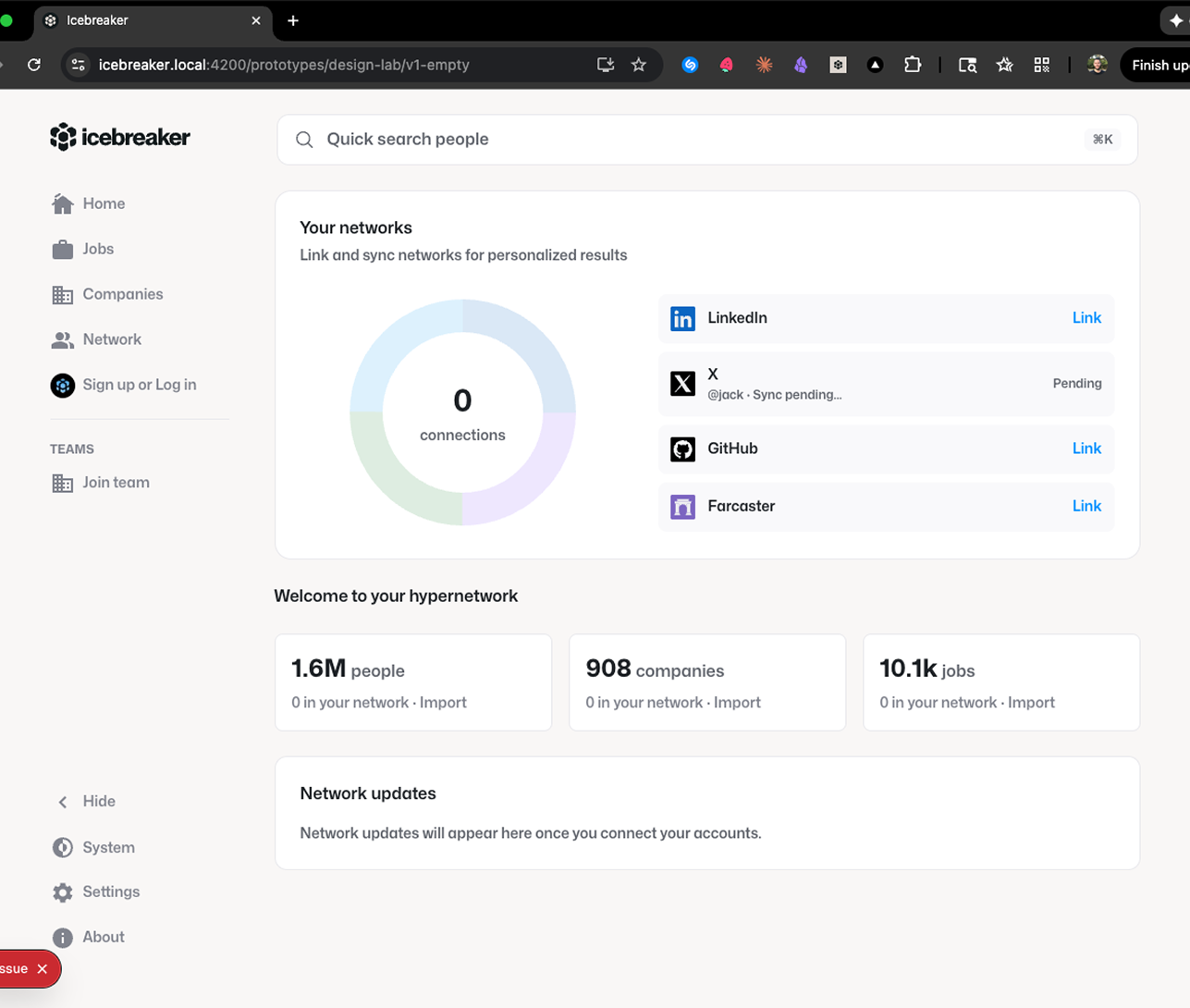Click the connections donut chart
Viewport: 1190px width, 1008px height.
[x=462, y=412]
